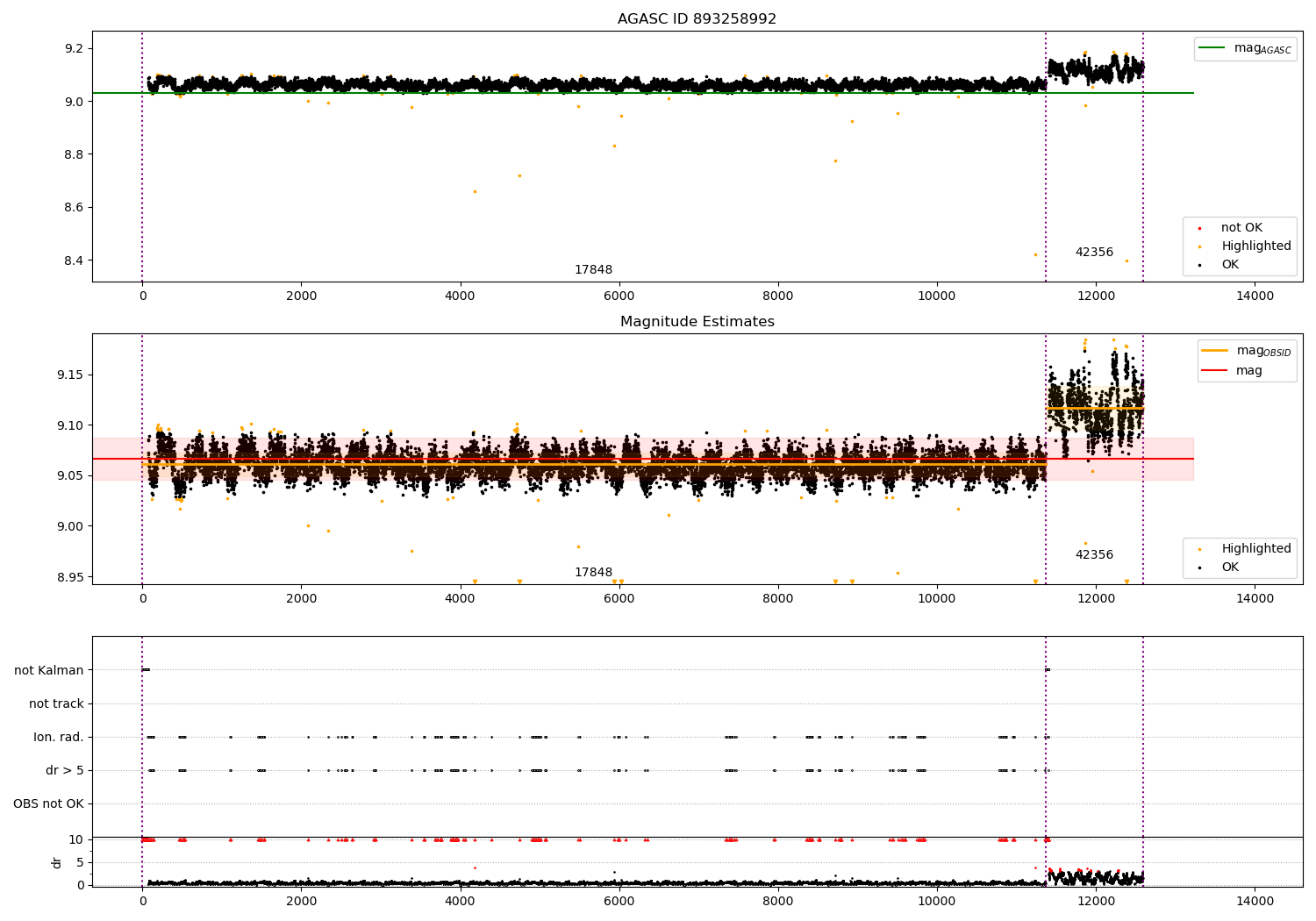The image size is (1316, 921).
Task: Click the 'AGASC ID 893258992' plot title
Action: [697, 19]
